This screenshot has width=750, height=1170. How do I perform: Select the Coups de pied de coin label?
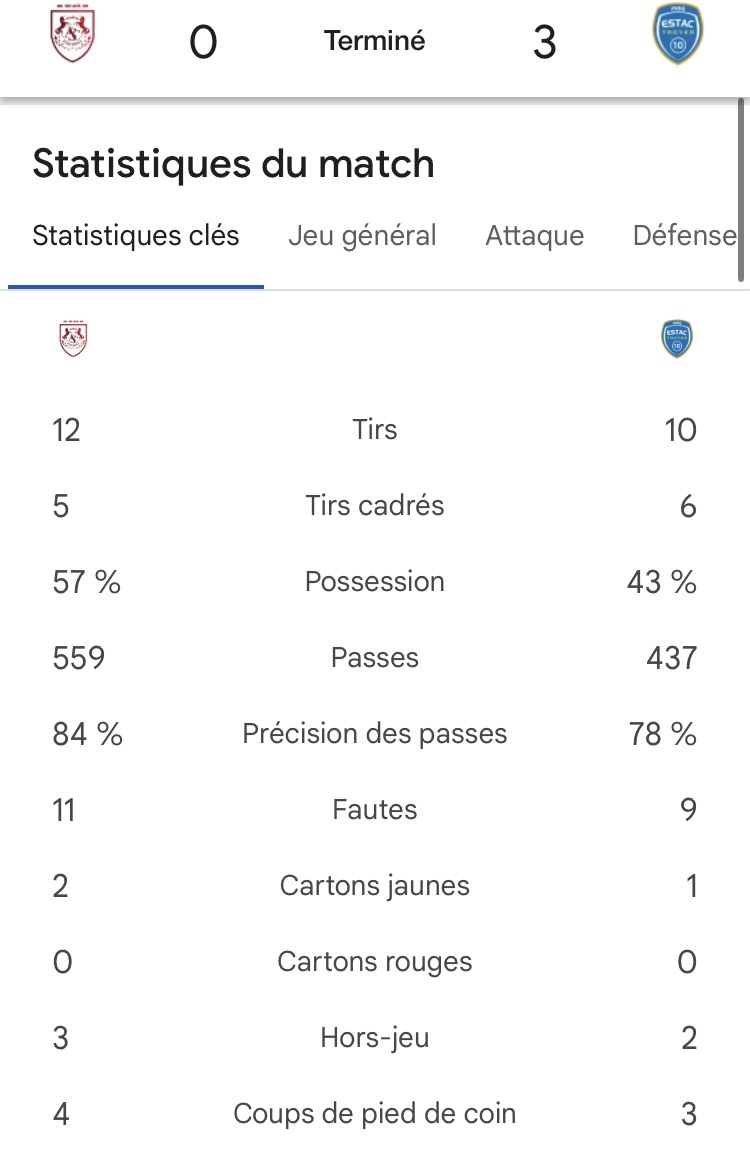click(x=375, y=1114)
